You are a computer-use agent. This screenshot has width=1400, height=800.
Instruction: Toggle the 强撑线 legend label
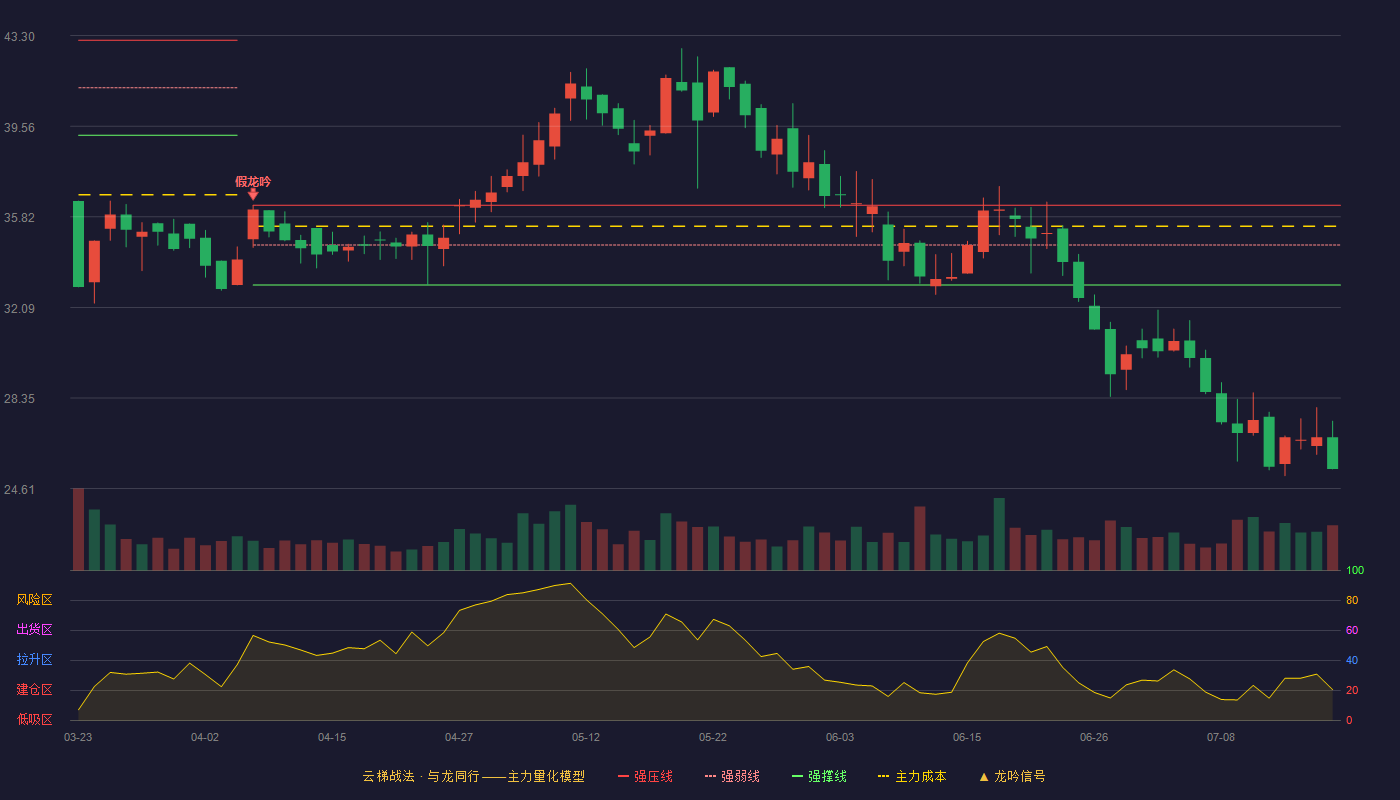click(827, 776)
